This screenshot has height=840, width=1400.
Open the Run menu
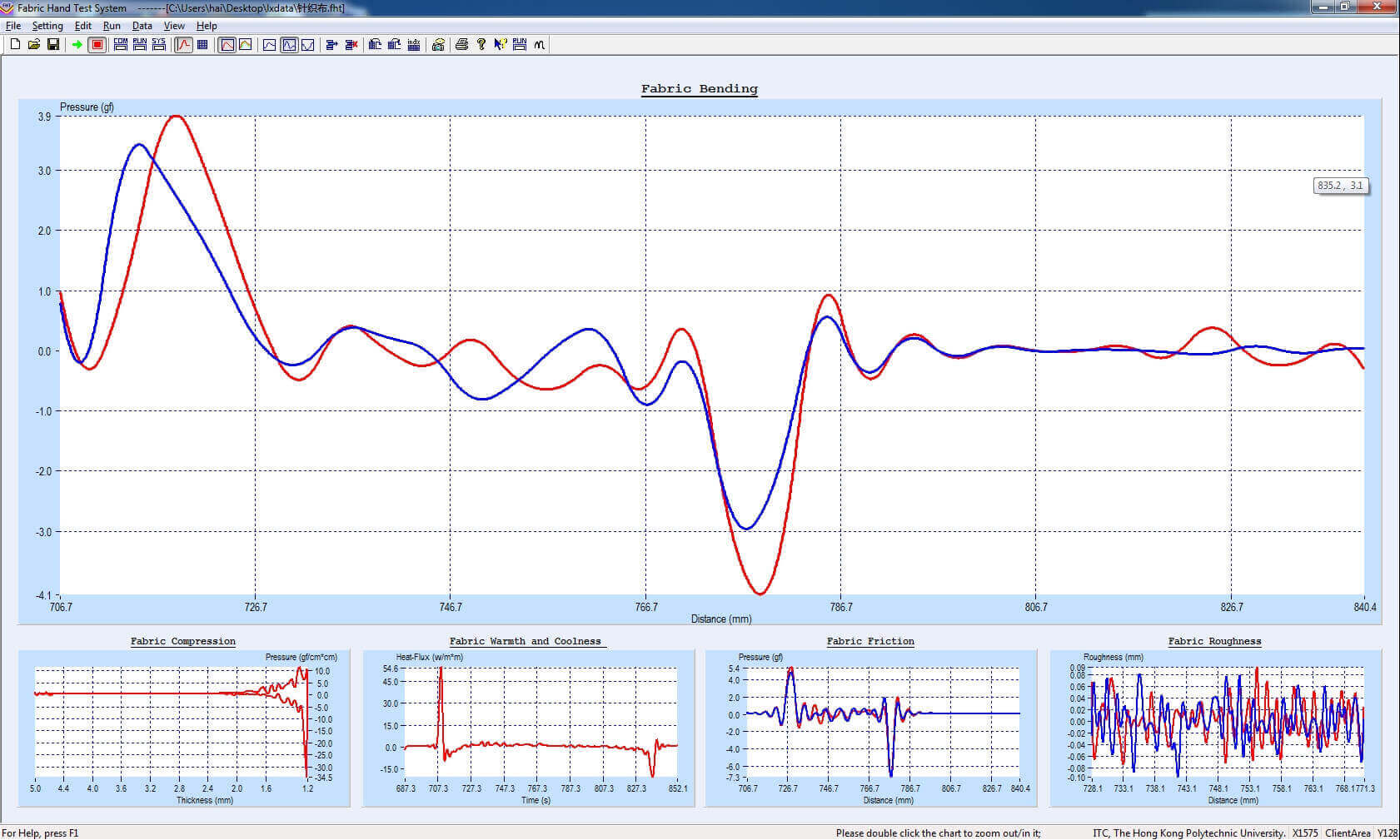coord(112,26)
